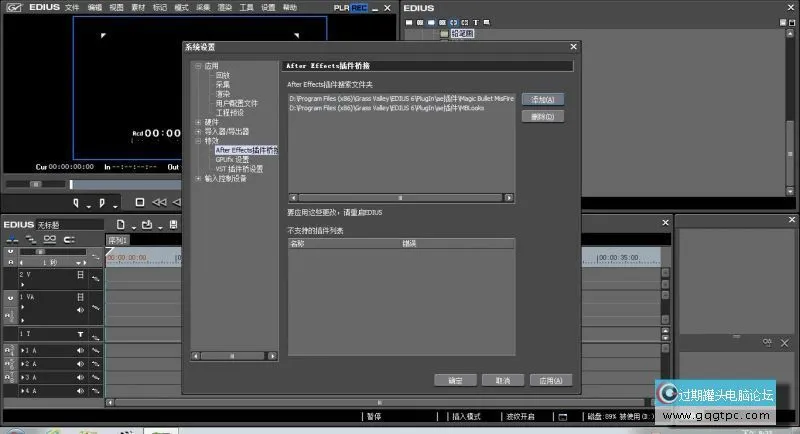
Task: Expand the 输入控制设备 tree node
Action: click(198, 178)
